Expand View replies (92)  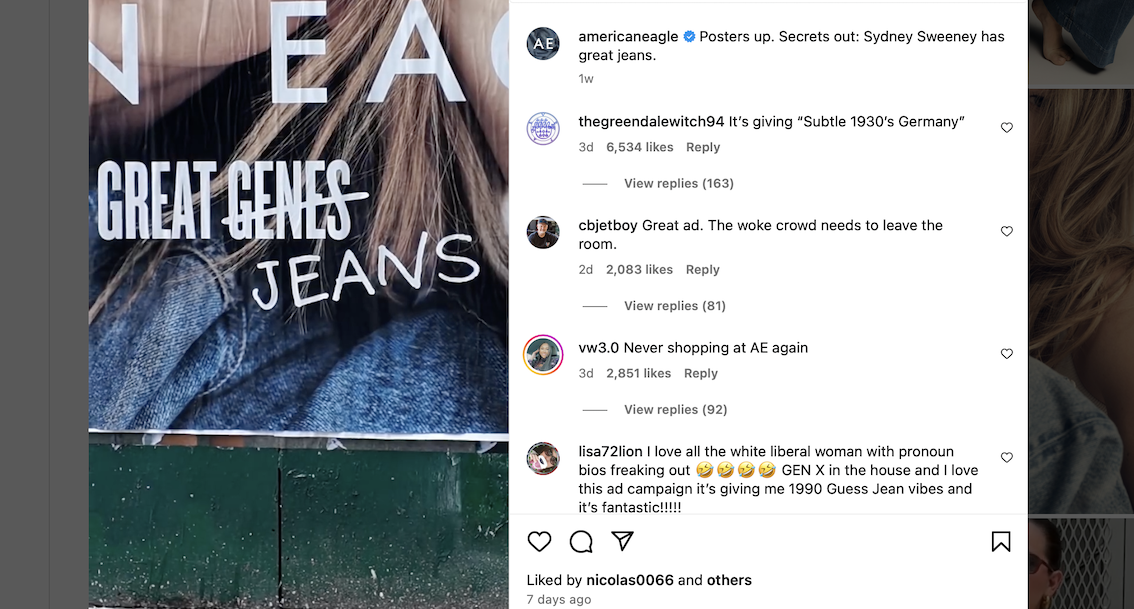[x=675, y=409]
